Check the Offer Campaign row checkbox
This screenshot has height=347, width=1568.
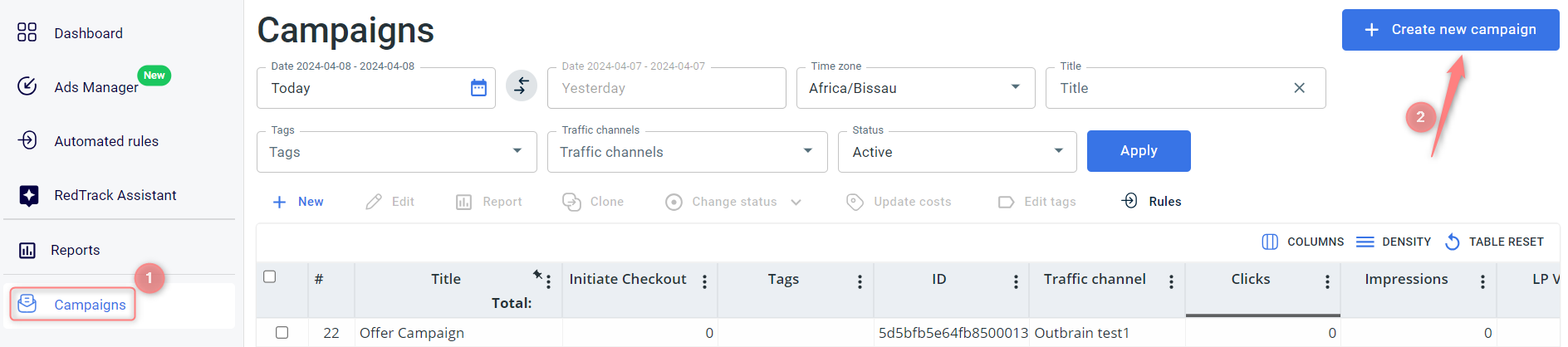282,332
